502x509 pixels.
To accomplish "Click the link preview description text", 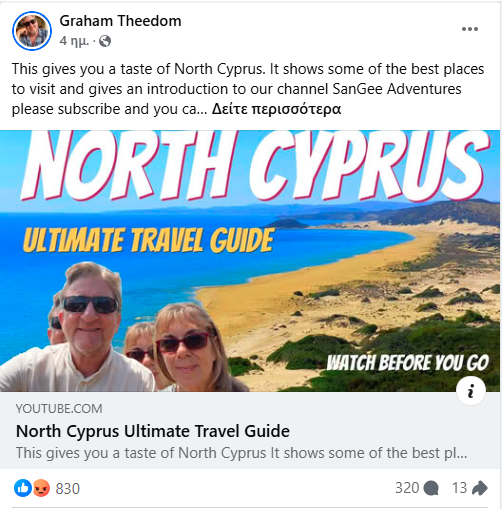I will click(241, 453).
